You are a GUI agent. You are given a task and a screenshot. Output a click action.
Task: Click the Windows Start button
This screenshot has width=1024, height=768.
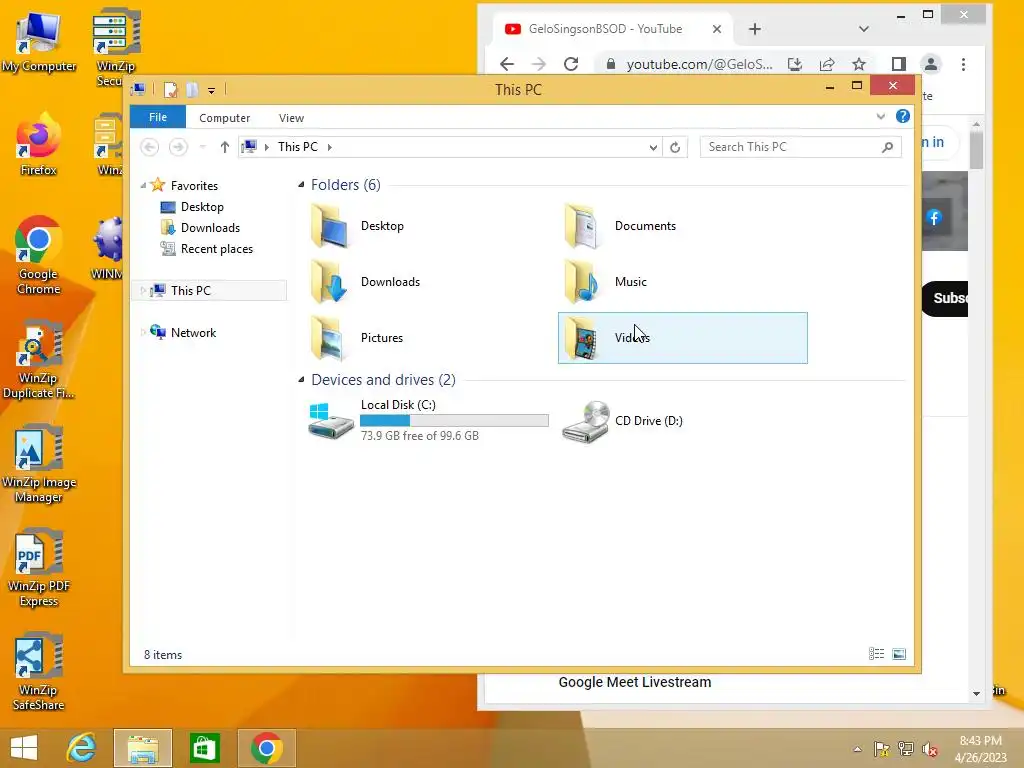click(x=24, y=748)
